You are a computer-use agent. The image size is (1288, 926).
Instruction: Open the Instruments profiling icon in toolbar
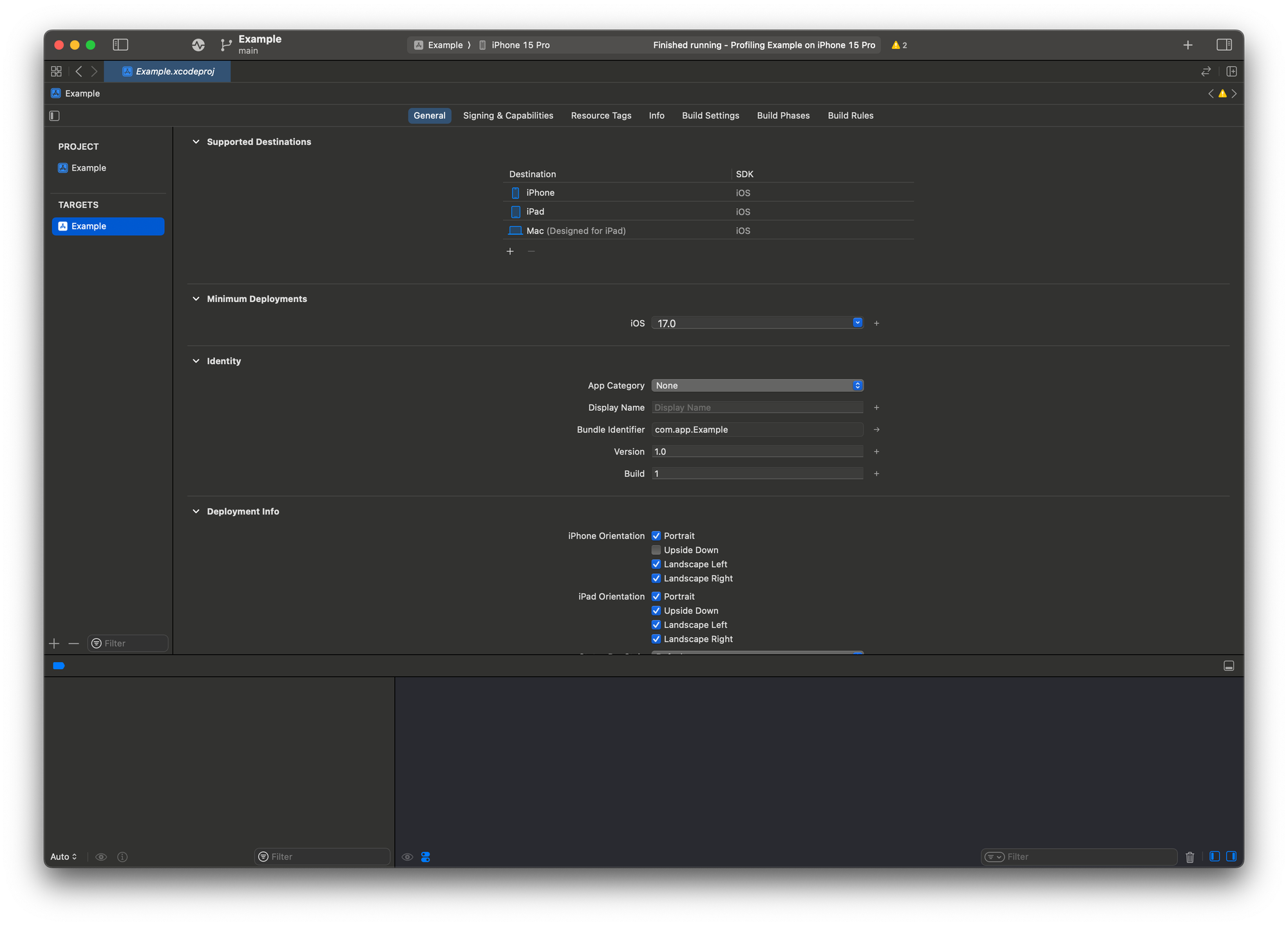click(198, 44)
